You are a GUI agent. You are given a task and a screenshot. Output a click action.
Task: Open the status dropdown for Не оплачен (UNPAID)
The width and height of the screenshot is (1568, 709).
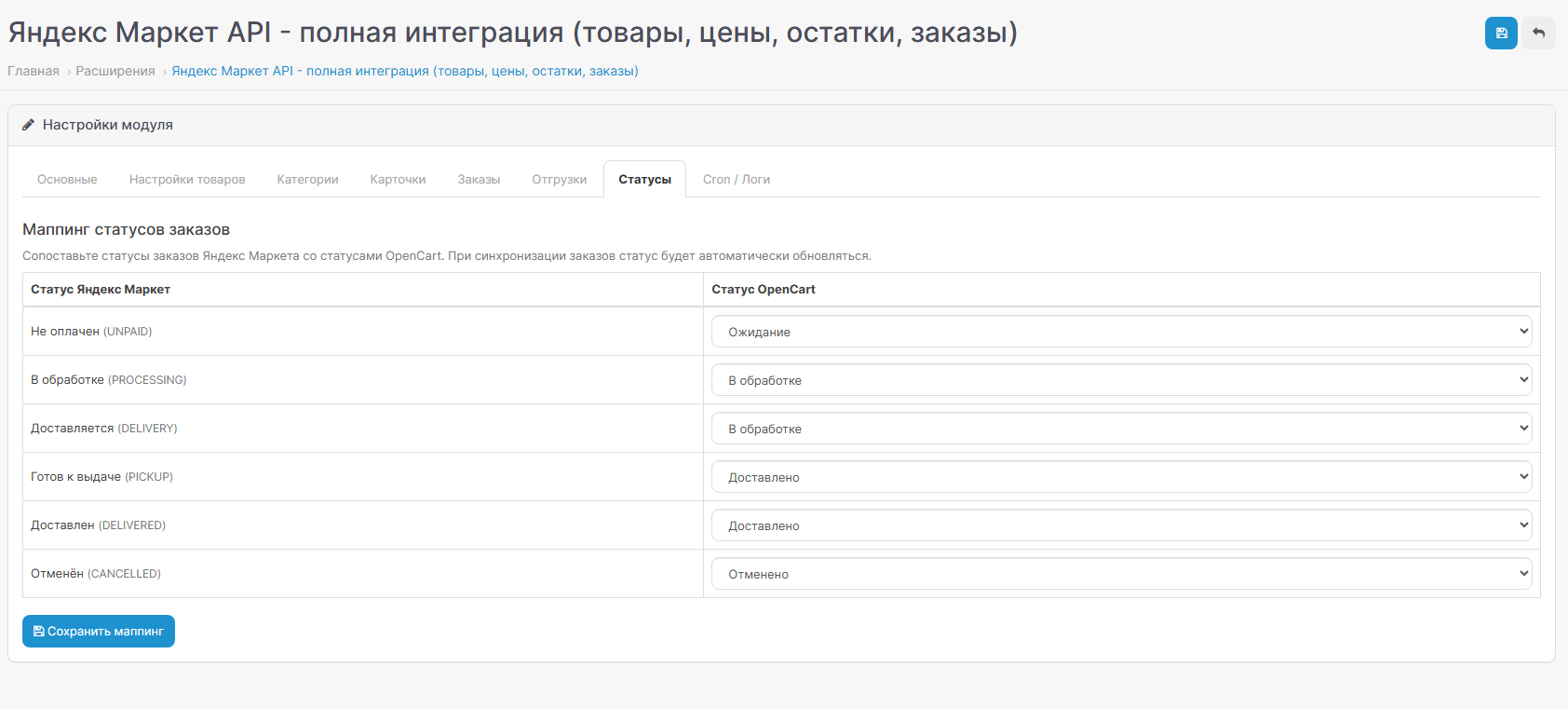pyautogui.click(x=1121, y=332)
